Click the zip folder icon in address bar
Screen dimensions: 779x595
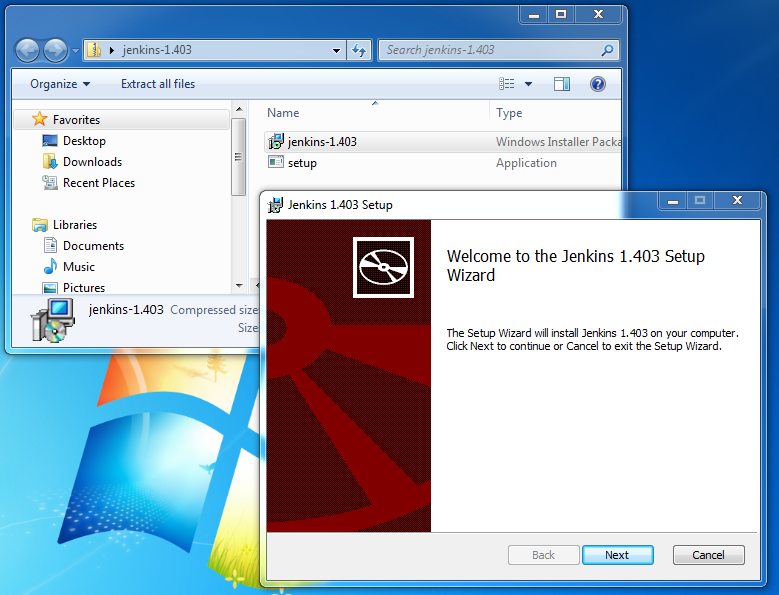[x=93, y=50]
